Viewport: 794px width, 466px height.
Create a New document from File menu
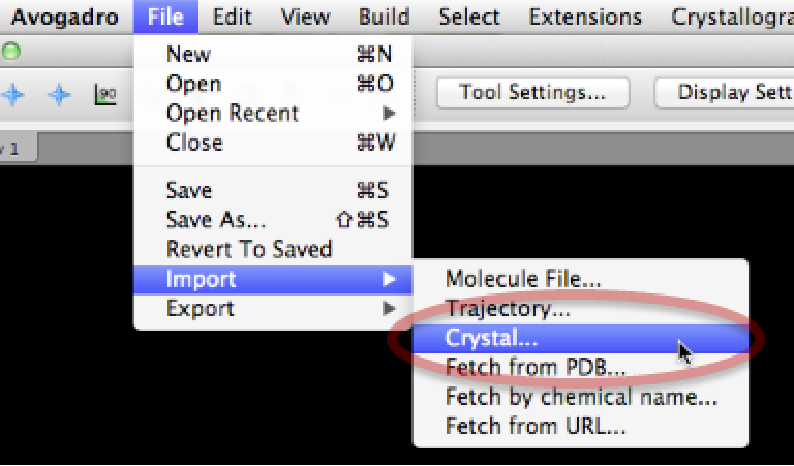point(188,54)
